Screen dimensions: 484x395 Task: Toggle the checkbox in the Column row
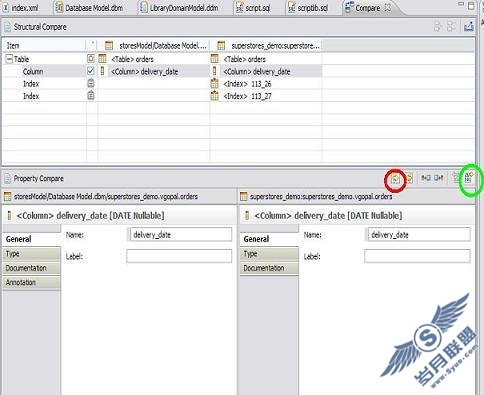point(90,71)
